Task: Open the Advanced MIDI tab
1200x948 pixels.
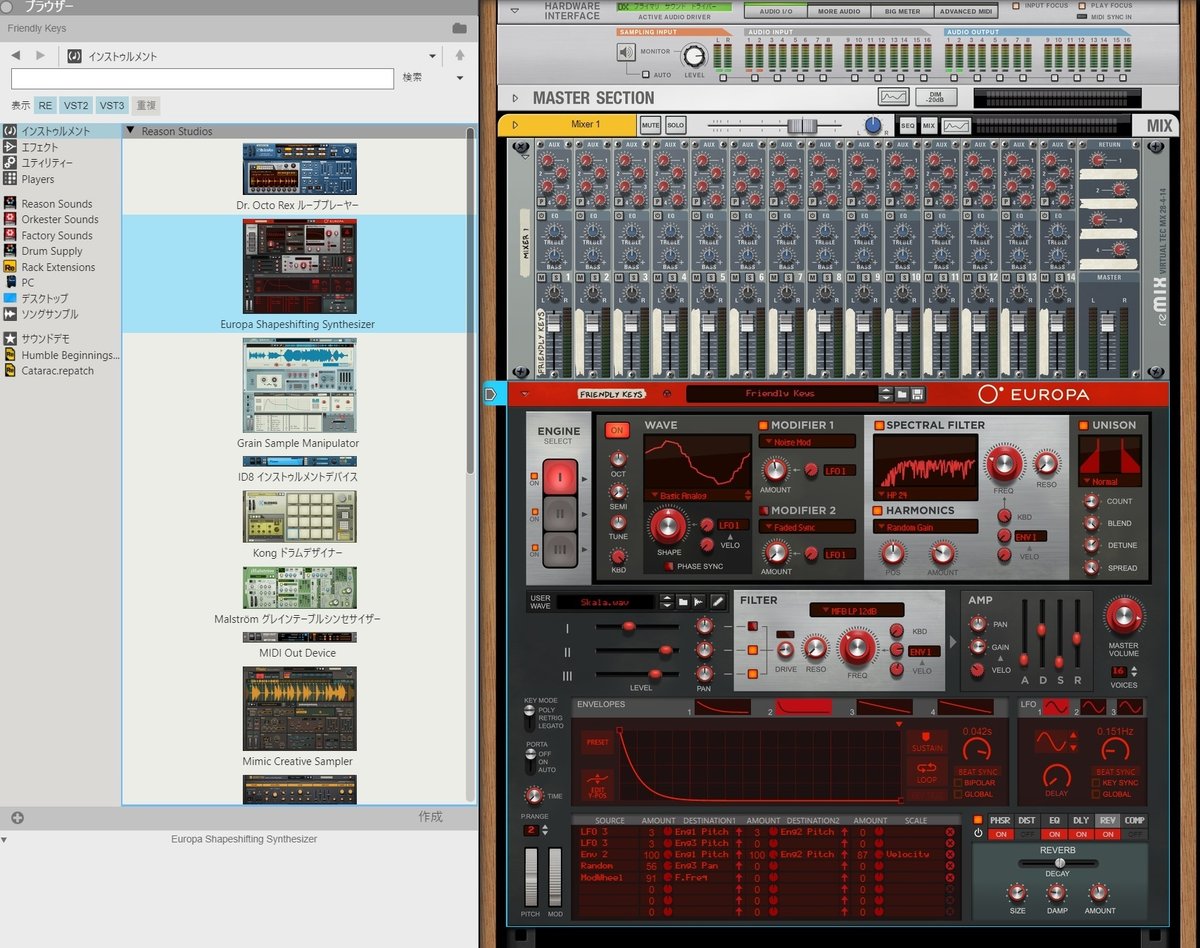Action: coord(965,11)
